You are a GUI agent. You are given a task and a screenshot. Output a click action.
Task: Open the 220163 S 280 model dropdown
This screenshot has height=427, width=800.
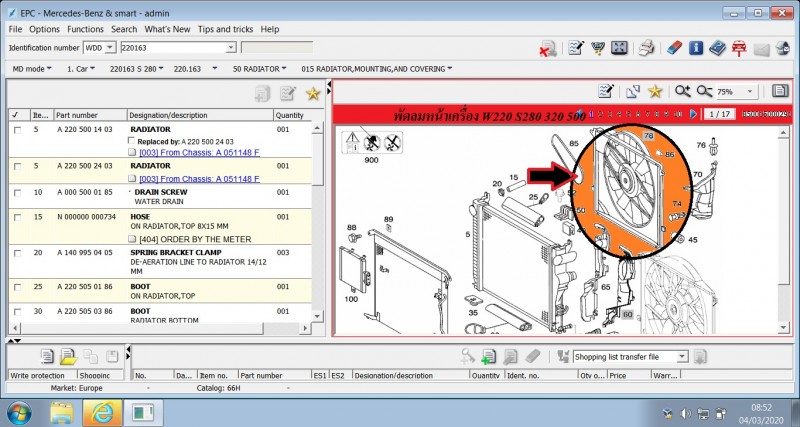click(136, 69)
